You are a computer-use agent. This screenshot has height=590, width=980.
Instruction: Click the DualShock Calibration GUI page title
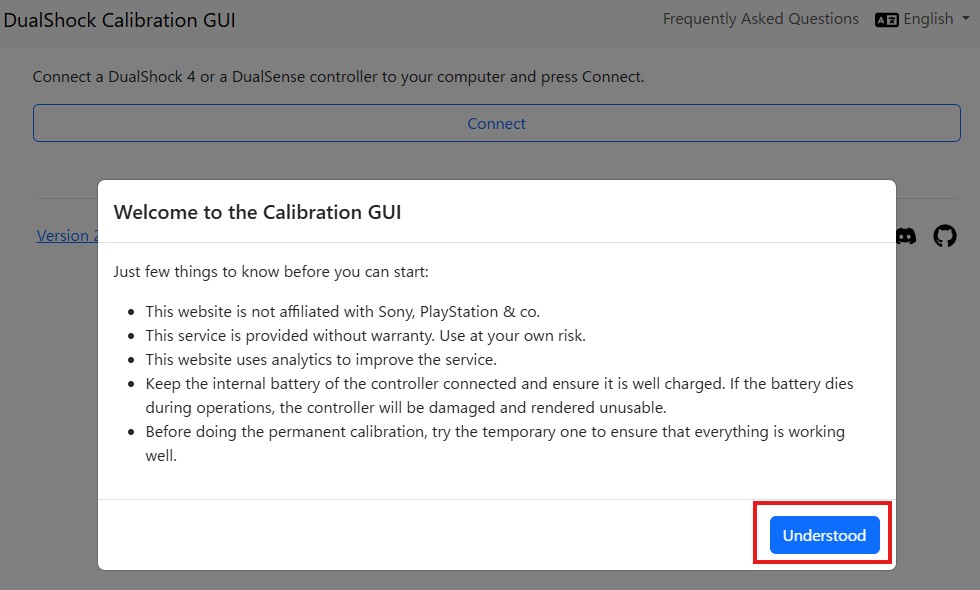[x=120, y=20]
